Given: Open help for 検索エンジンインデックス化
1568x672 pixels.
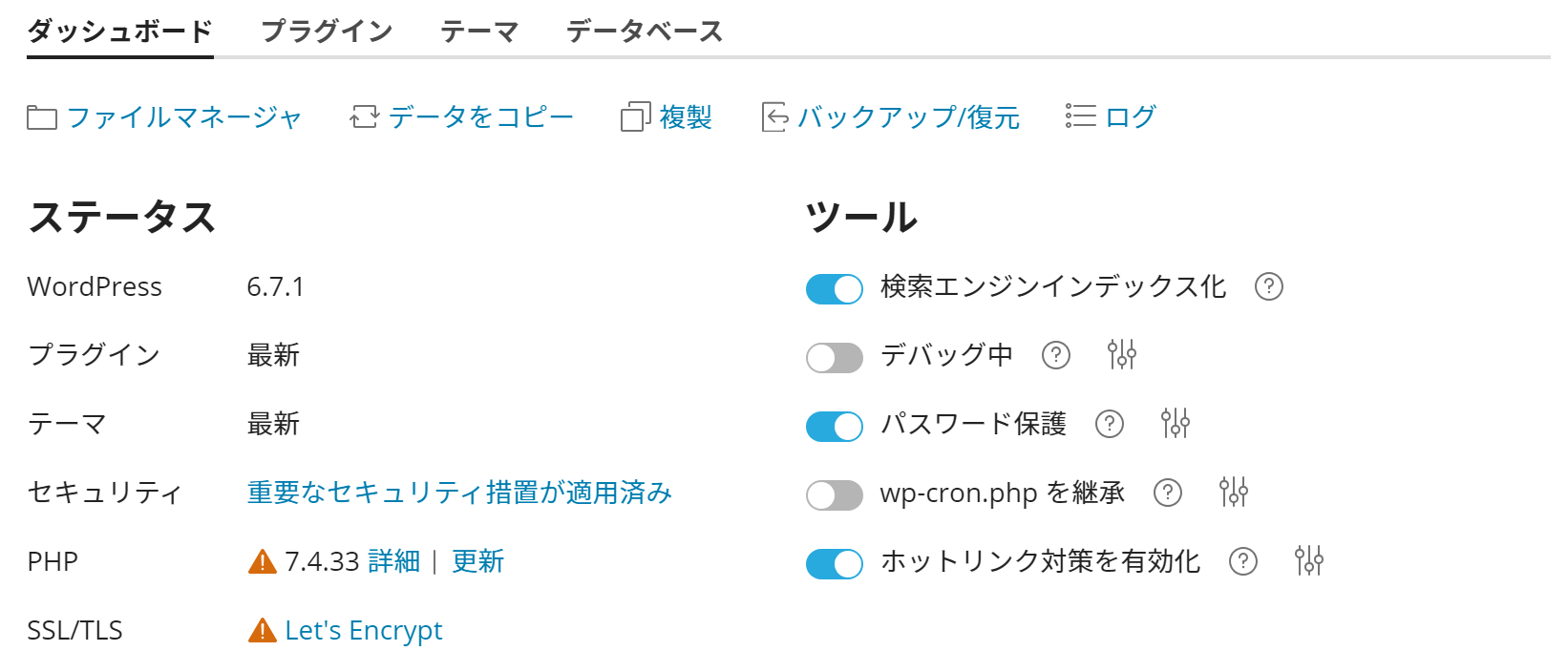Looking at the screenshot, I should tap(1268, 286).
